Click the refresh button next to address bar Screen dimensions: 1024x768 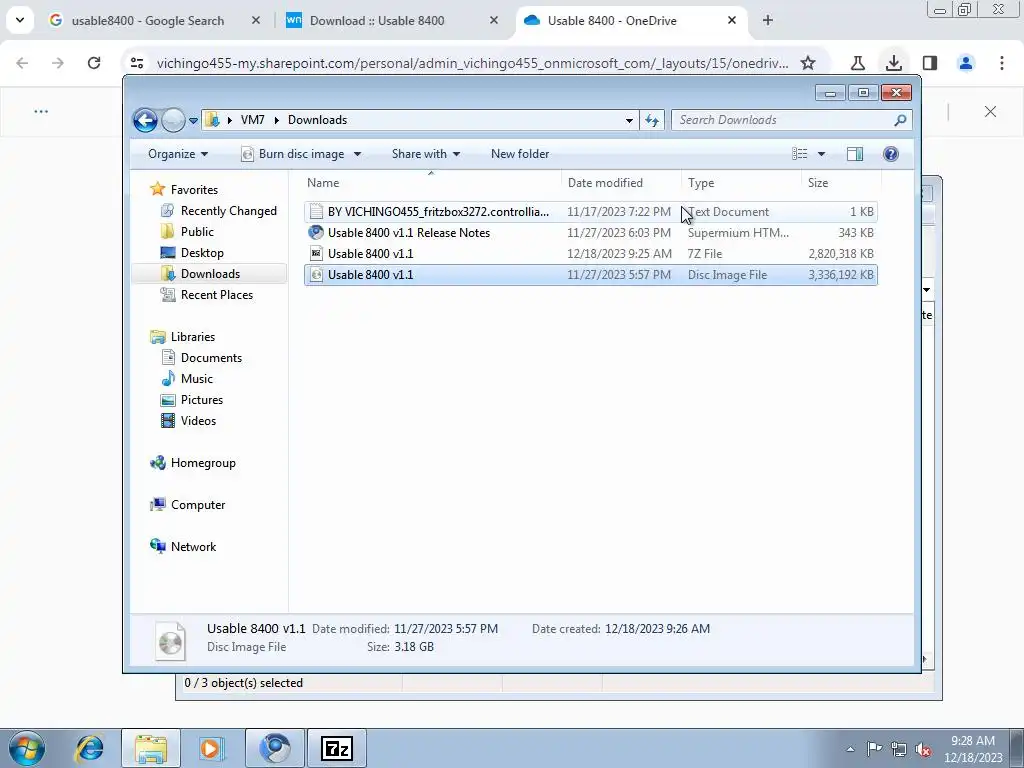(x=652, y=120)
